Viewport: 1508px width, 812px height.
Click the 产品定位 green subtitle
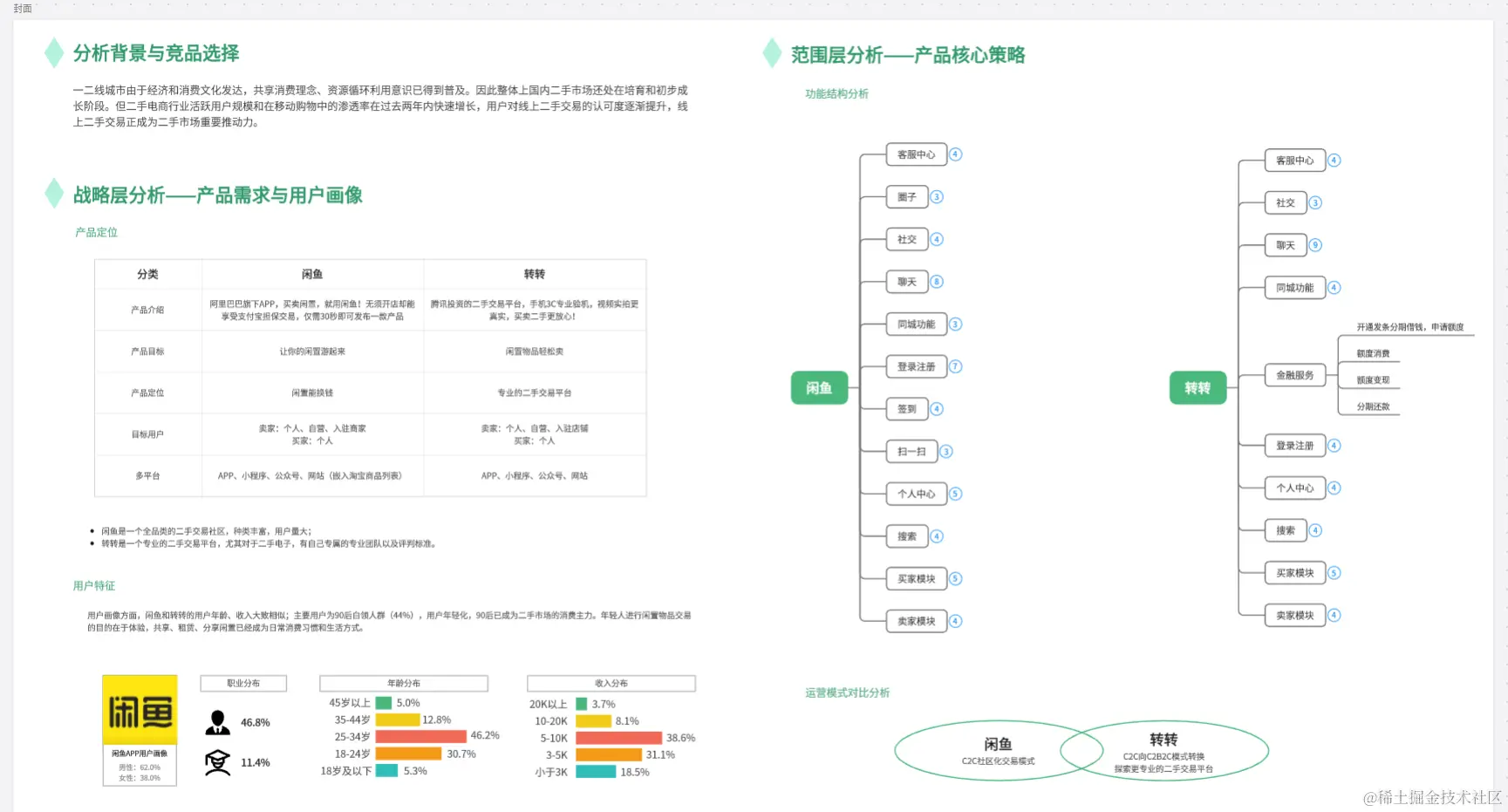(96, 232)
